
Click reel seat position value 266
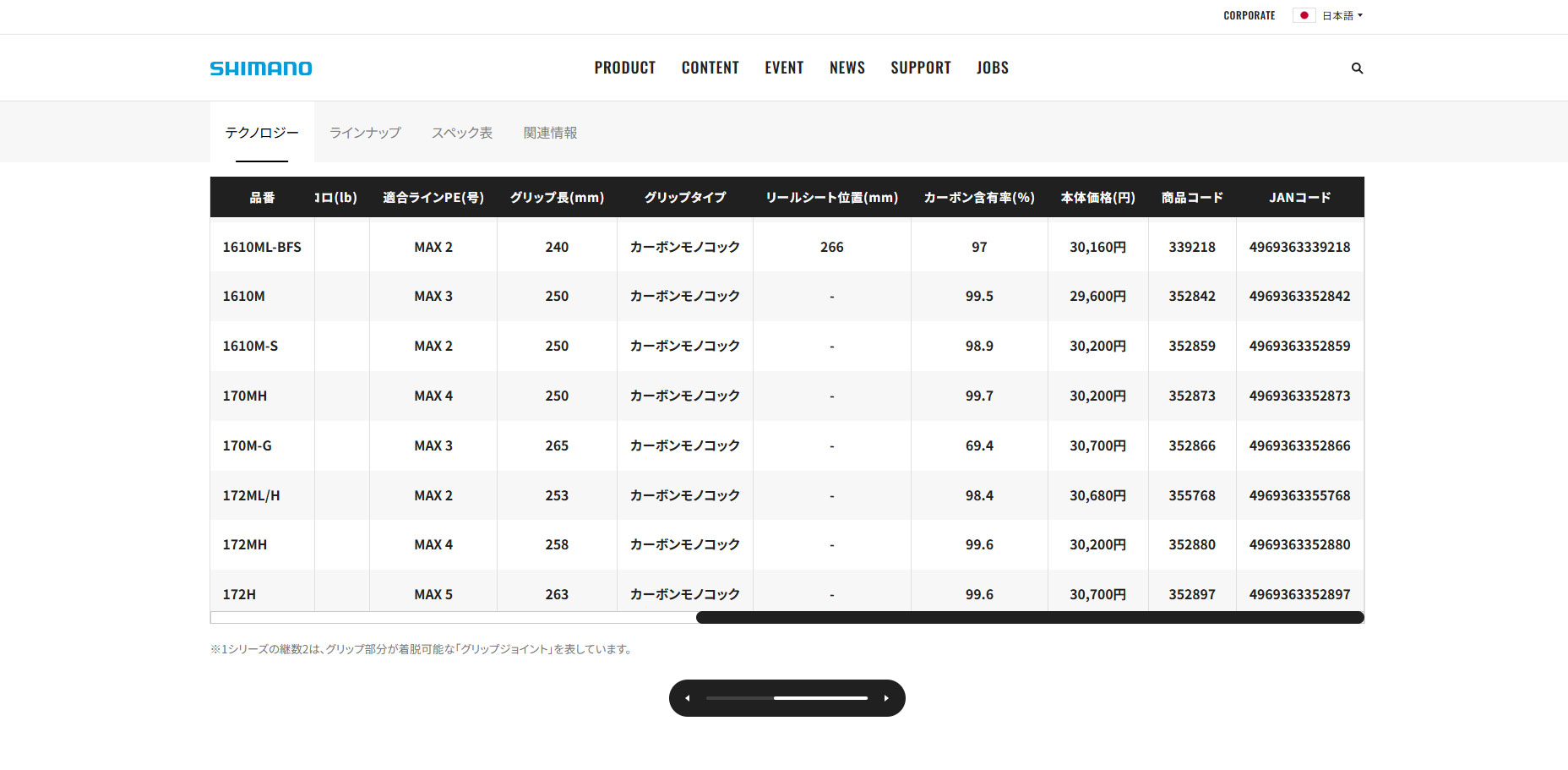click(832, 247)
